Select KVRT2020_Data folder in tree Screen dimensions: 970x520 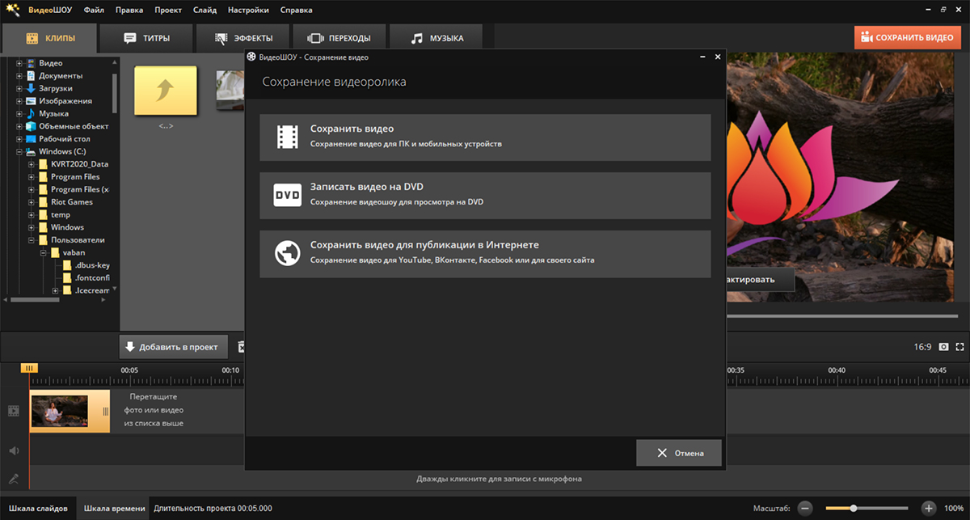point(79,164)
